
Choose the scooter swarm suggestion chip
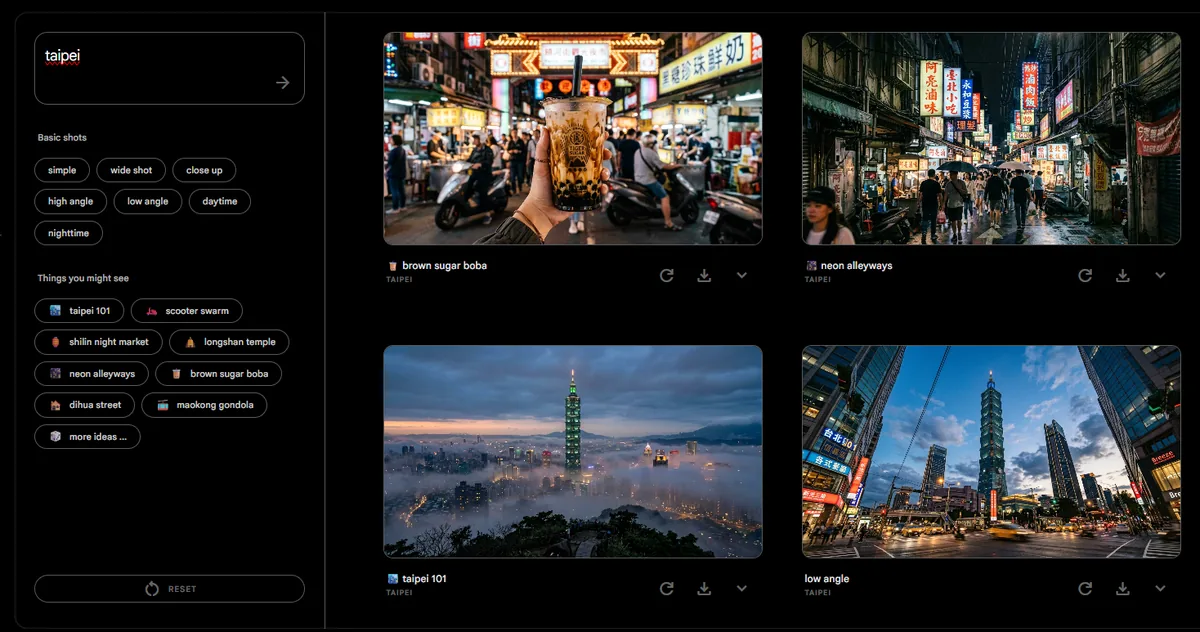[x=187, y=311]
